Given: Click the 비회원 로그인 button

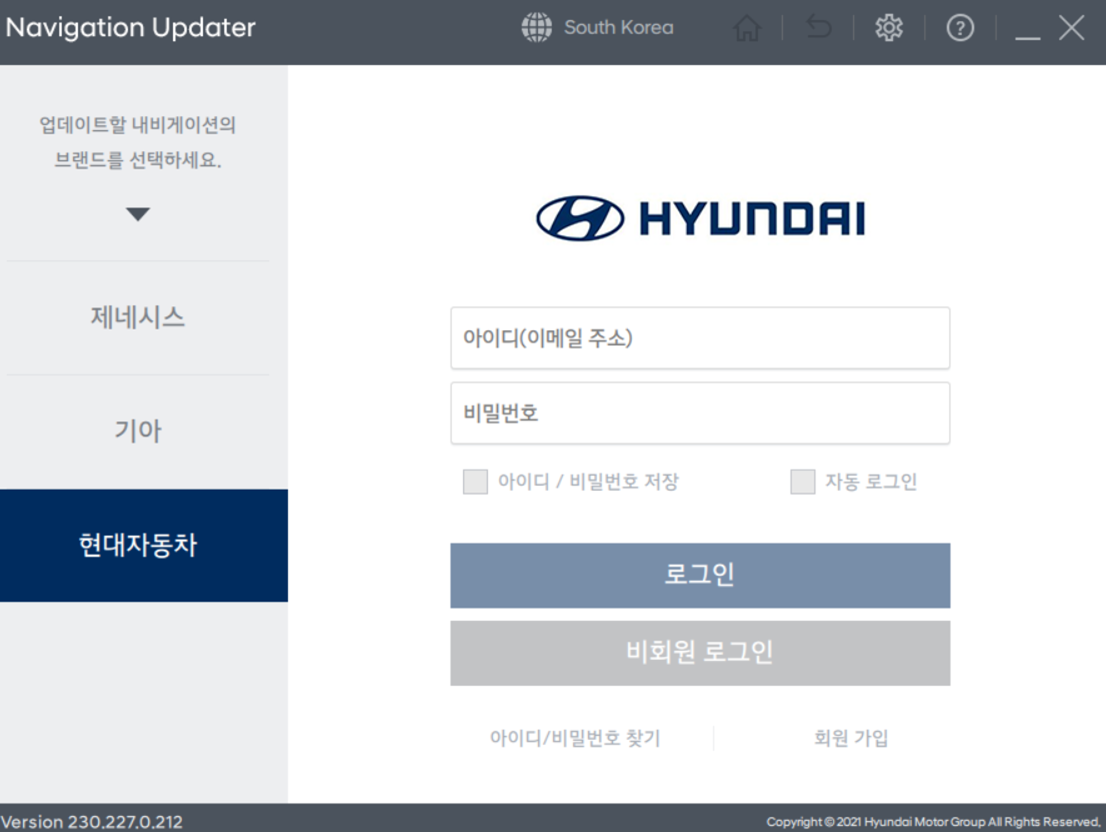Looking at the screenshot, I should coord(700,653).
